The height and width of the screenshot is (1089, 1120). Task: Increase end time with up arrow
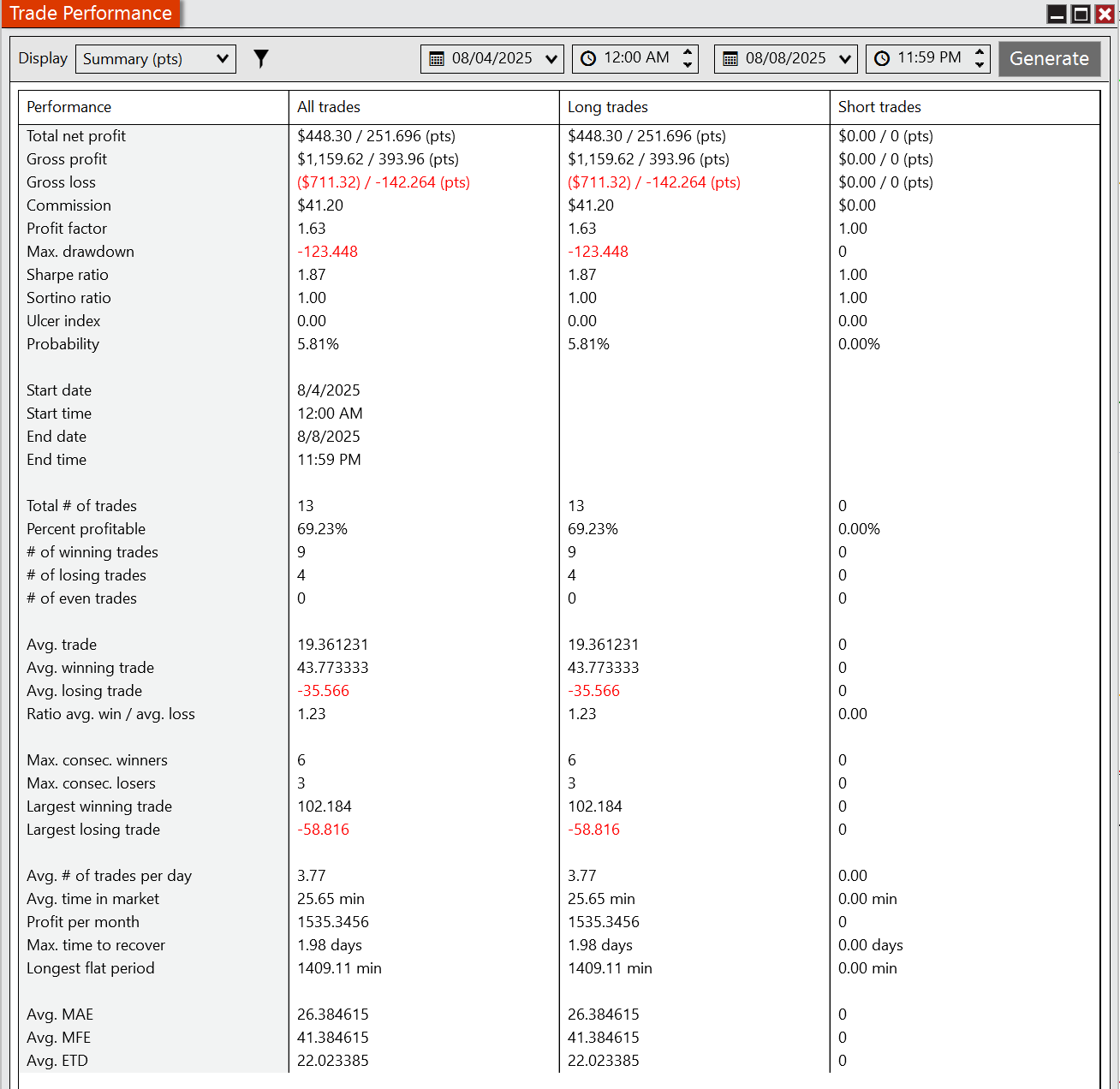tap(980, 52)
